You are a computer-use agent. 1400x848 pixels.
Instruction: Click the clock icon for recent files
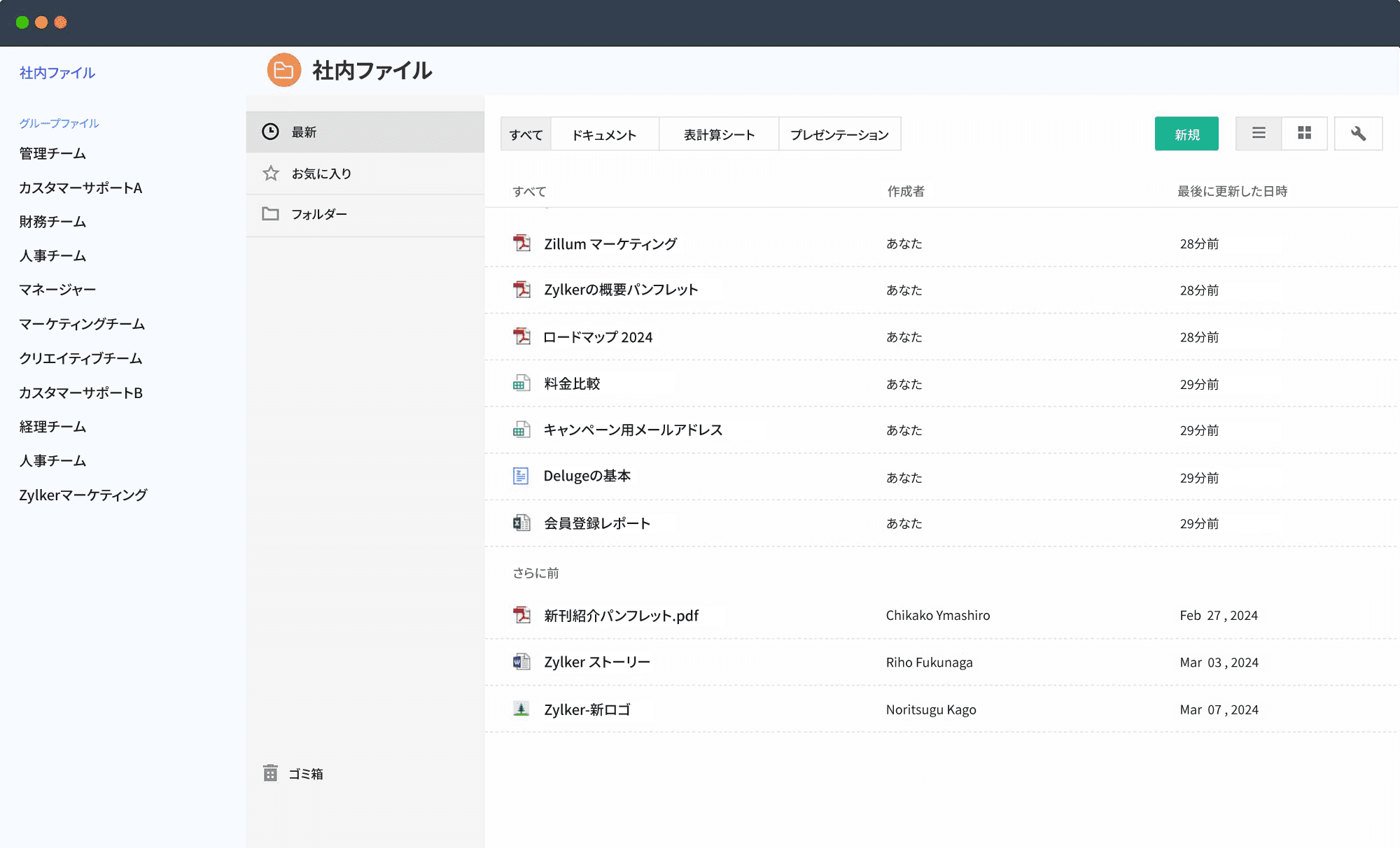pos(270,132)
